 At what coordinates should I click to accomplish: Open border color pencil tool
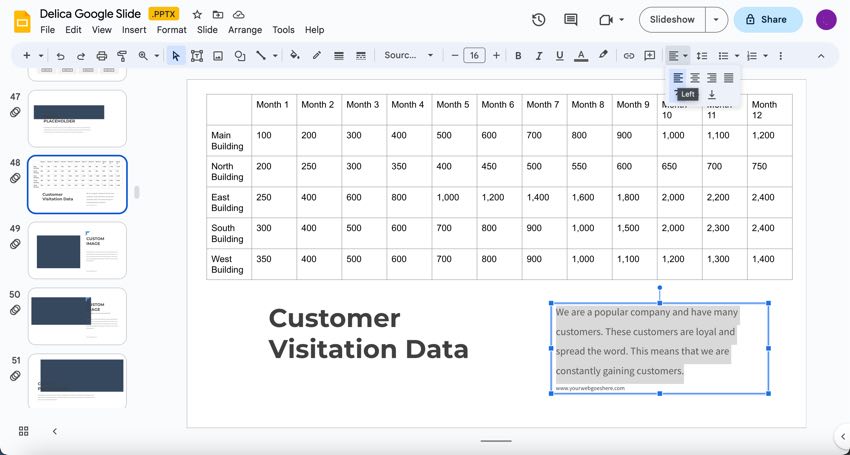(x=317, y=55)
